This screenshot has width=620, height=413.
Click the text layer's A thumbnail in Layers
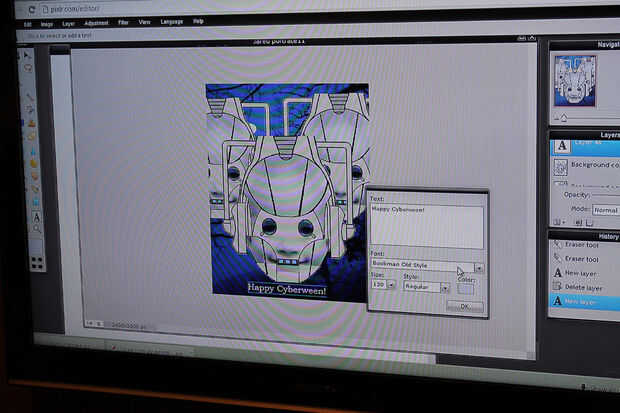(x=562, y=146)
